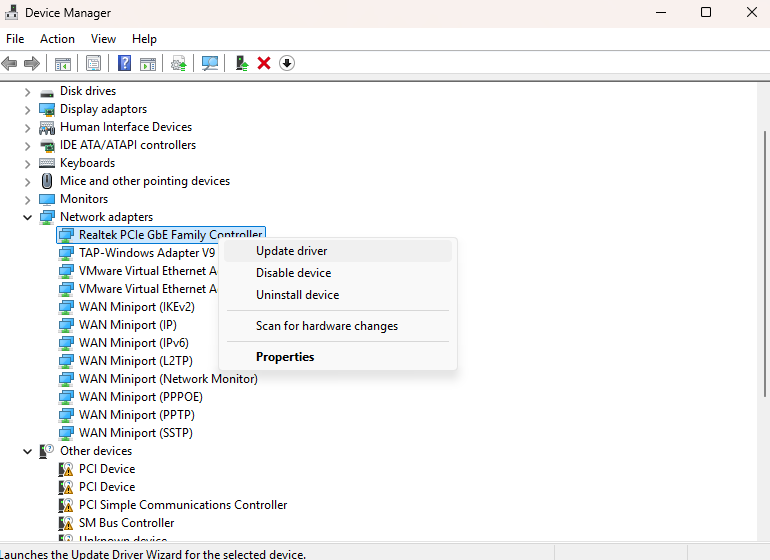
Task: Click the Help toolbar icon
Action: pyautogui.click(x=125, y=63)
